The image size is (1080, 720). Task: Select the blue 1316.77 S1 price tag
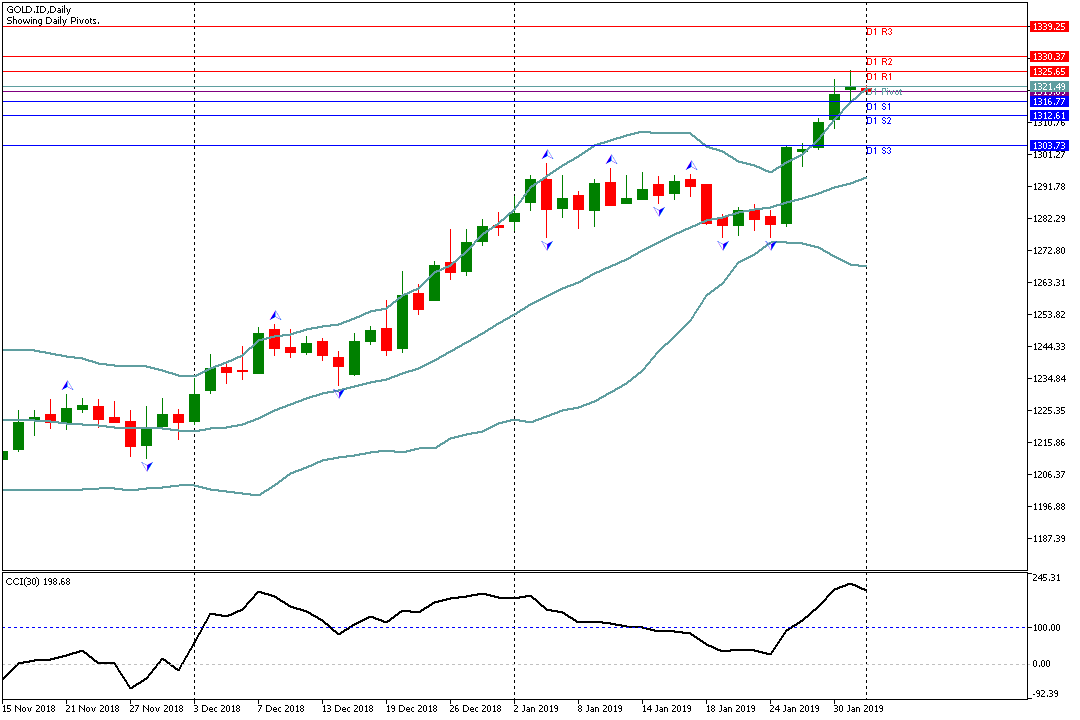tap(1049, 102)
